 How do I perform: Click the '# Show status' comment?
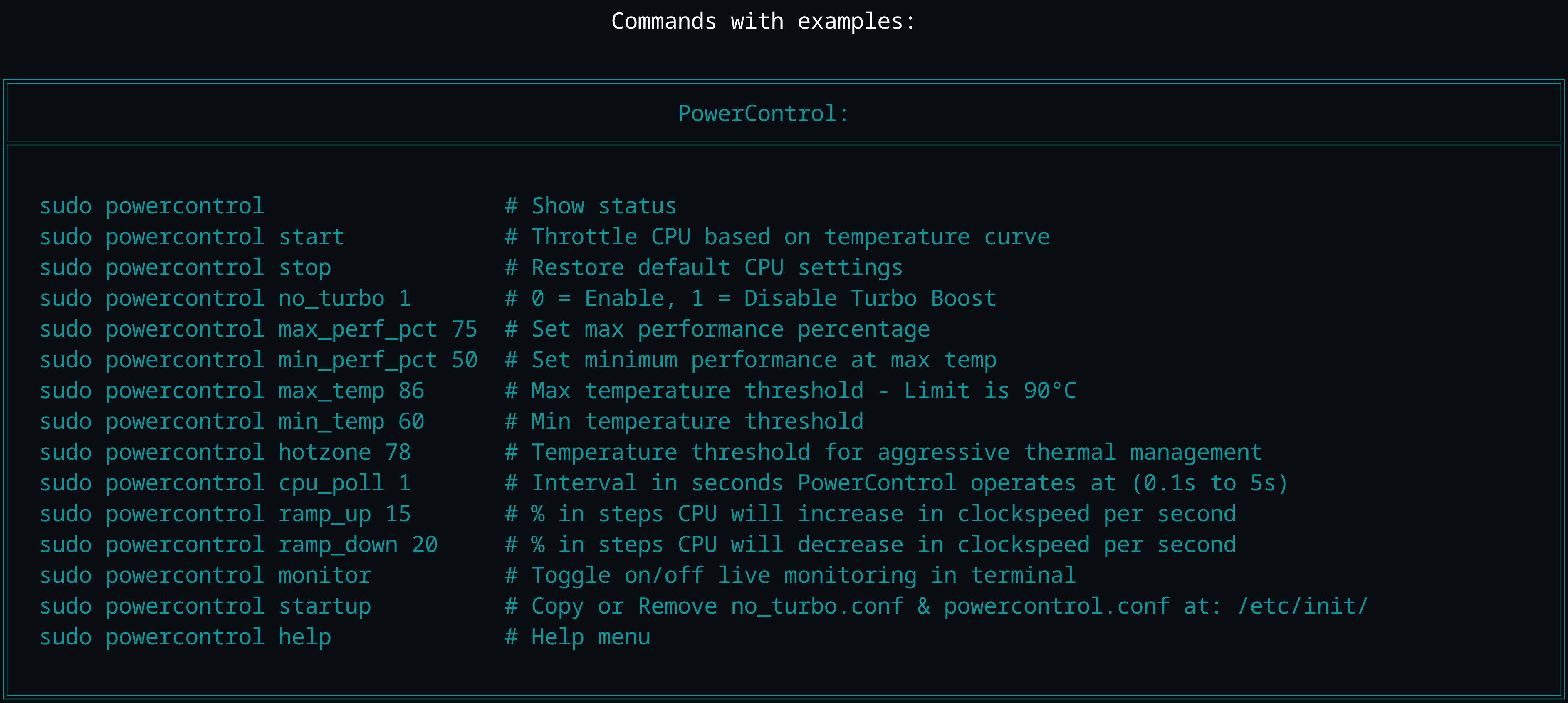pyautogui.click(x=591, y=206)
